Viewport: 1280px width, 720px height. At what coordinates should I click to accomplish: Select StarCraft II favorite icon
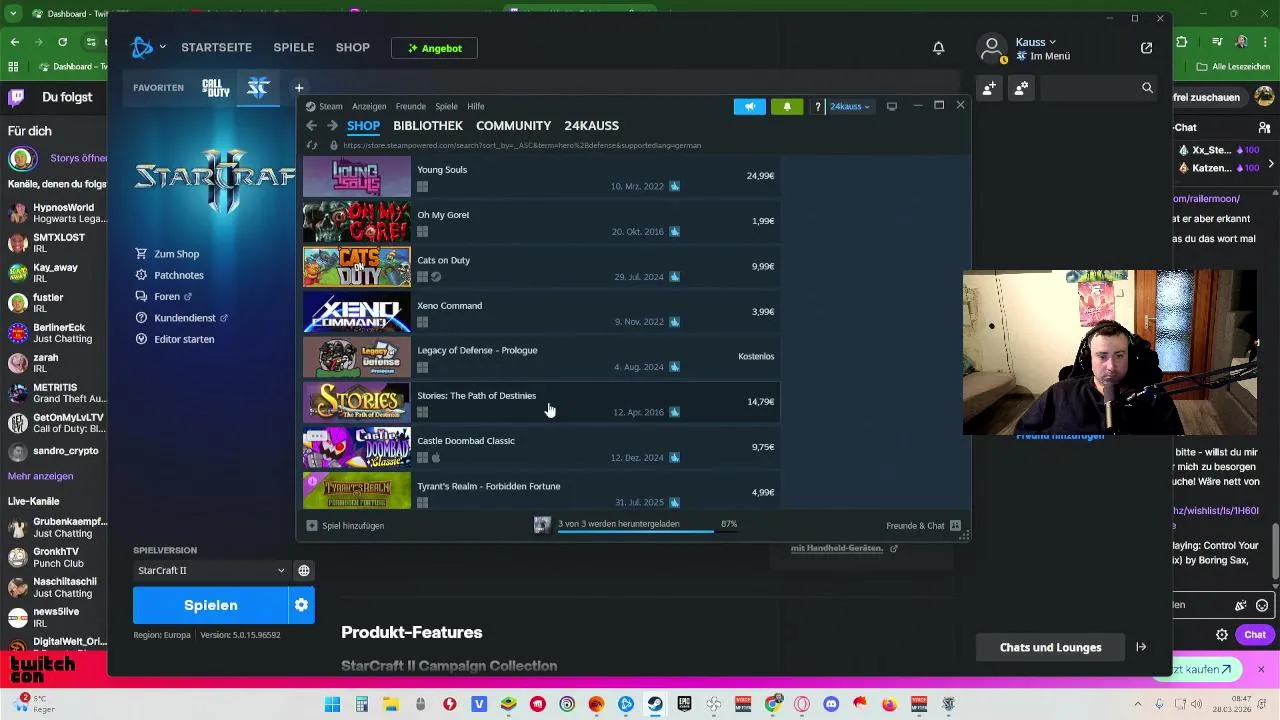click(x=258, y=88)
